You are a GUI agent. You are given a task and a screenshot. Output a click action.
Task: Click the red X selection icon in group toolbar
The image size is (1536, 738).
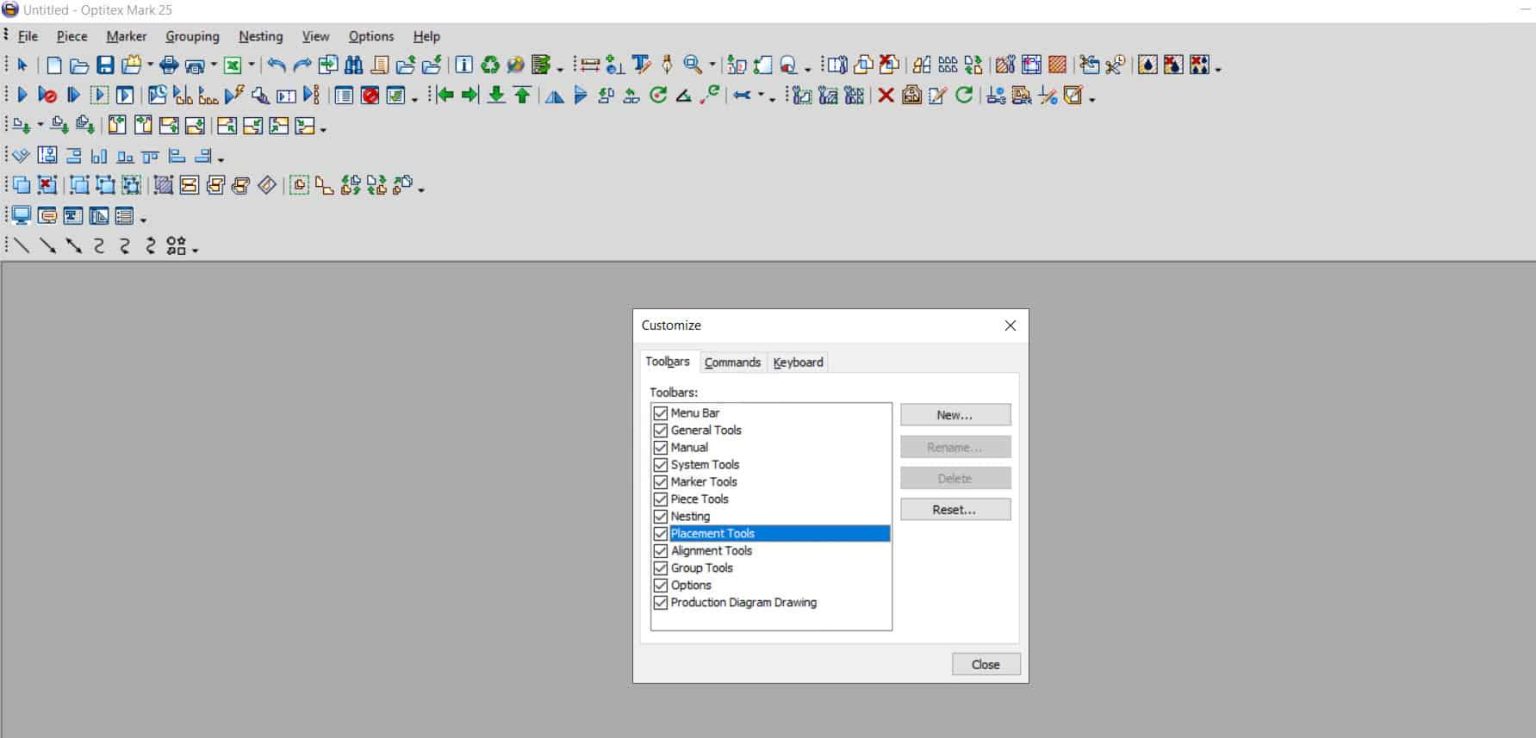[x=47, y=185]
